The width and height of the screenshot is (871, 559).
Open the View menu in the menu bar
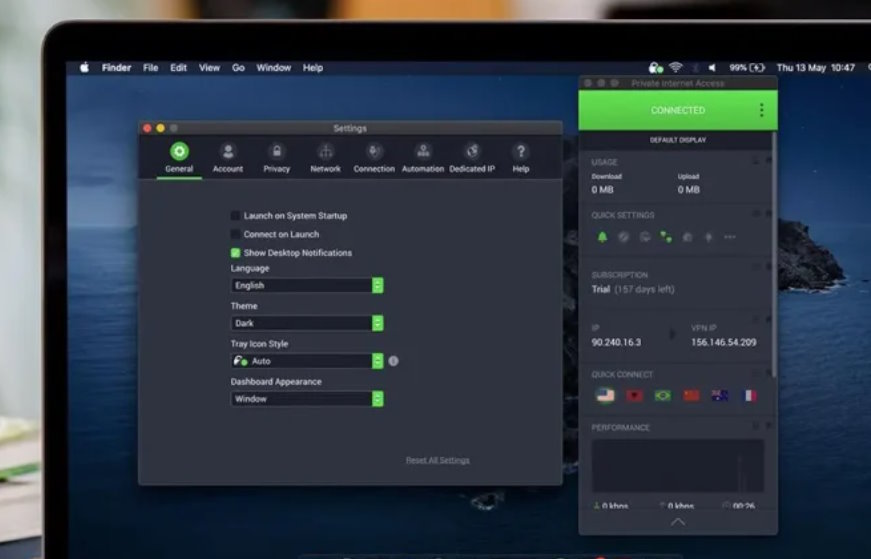(209, 68)
